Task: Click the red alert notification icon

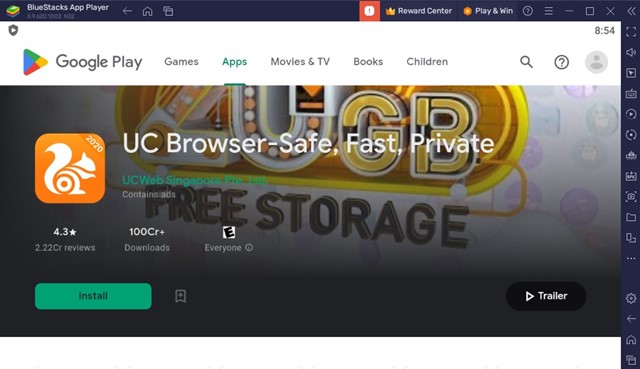Action: (369, 11)
